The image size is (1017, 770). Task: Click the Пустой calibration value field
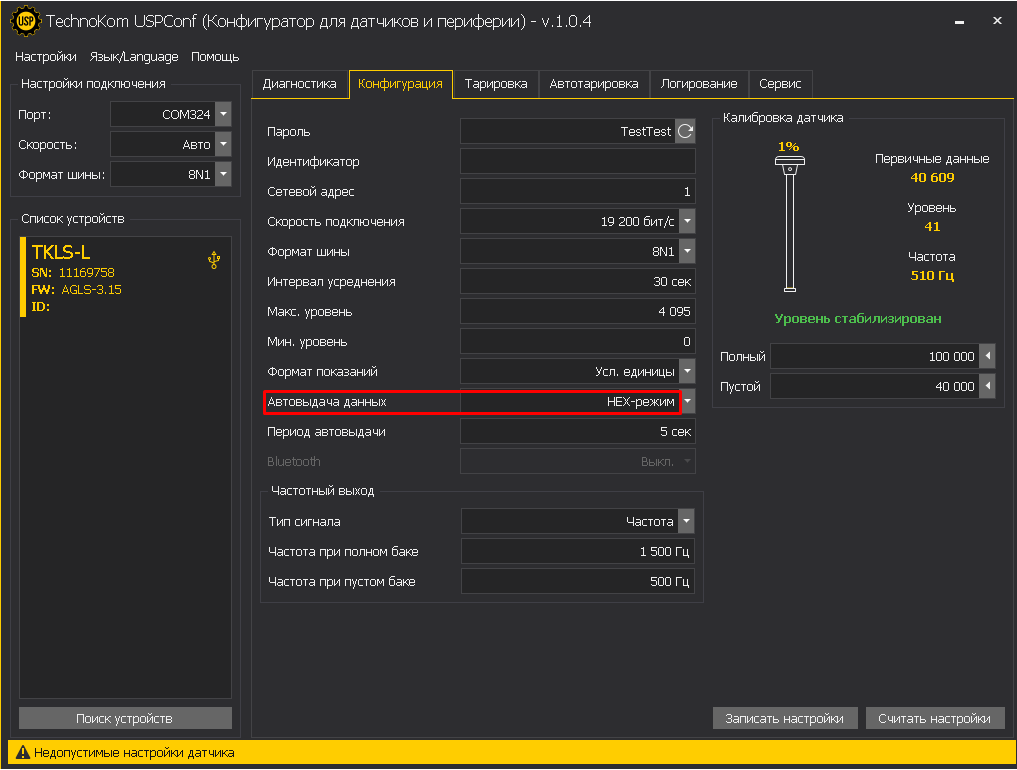click(x=875, y=386)
